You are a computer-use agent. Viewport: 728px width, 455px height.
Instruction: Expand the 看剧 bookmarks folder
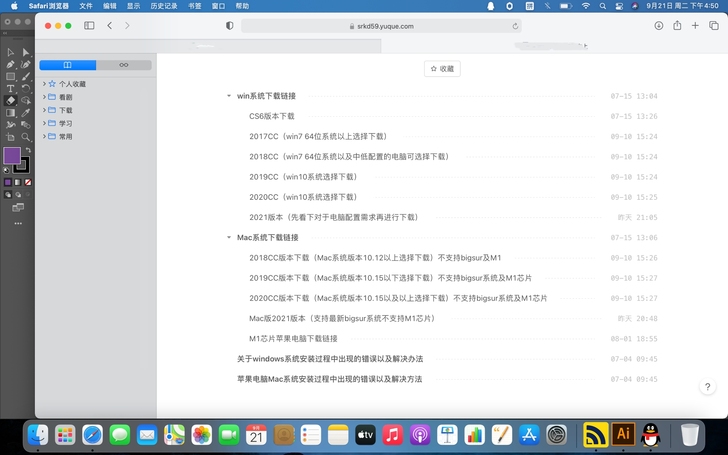44,97
